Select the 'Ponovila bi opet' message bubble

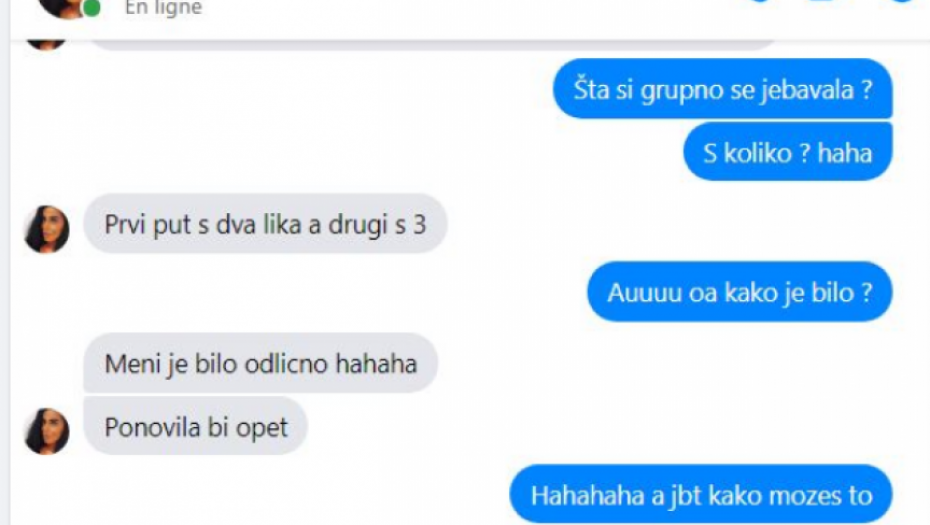[195, 427]
